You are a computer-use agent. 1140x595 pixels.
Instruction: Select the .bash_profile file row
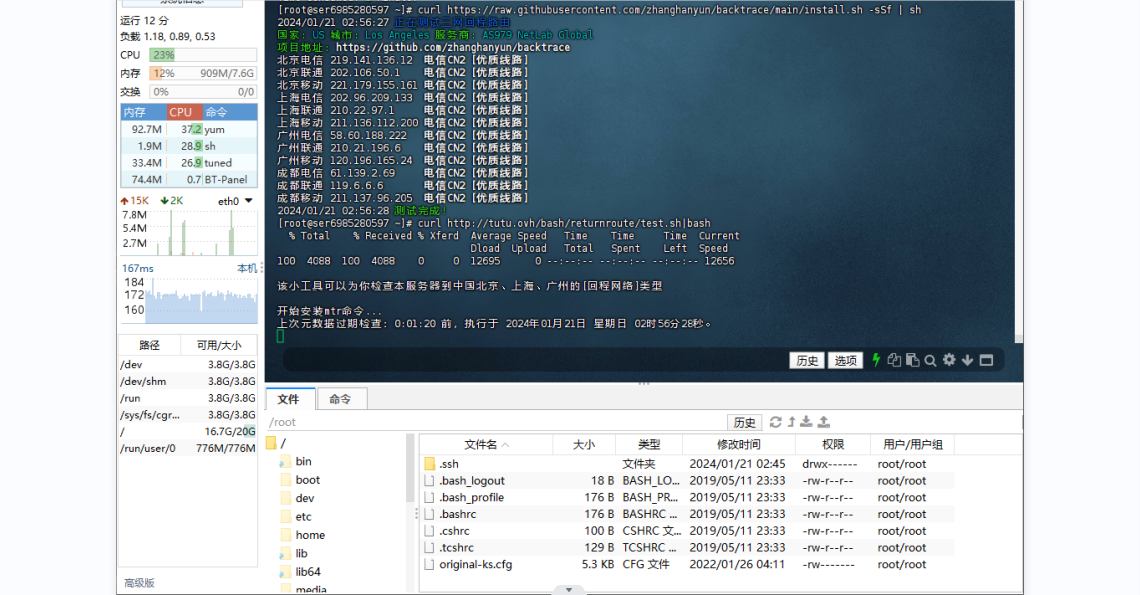pos(686,498)
